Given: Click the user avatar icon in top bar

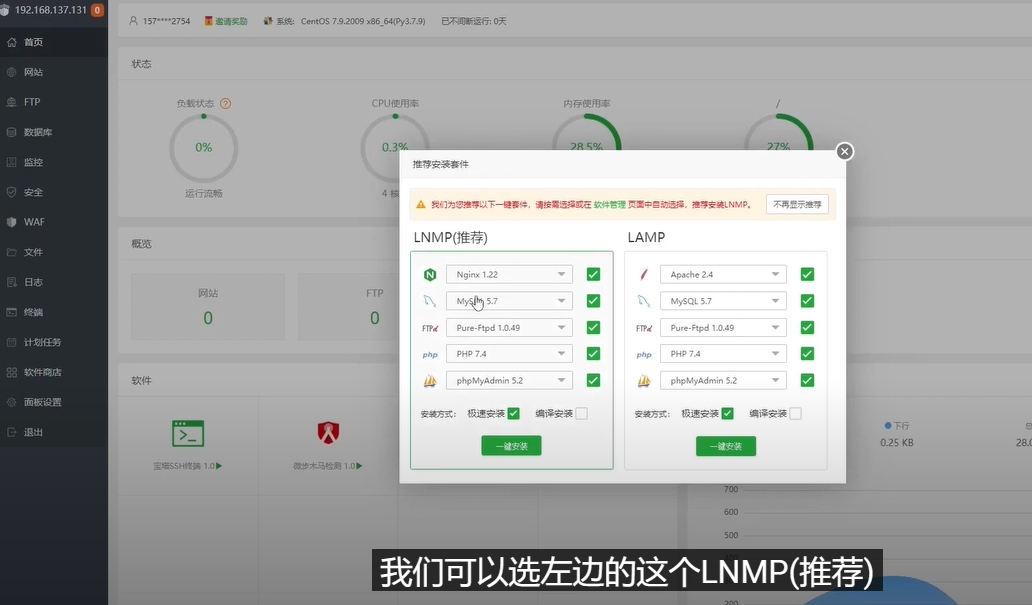Looking at the screenshot, I should pyautogui.click(x=134, y=21).
